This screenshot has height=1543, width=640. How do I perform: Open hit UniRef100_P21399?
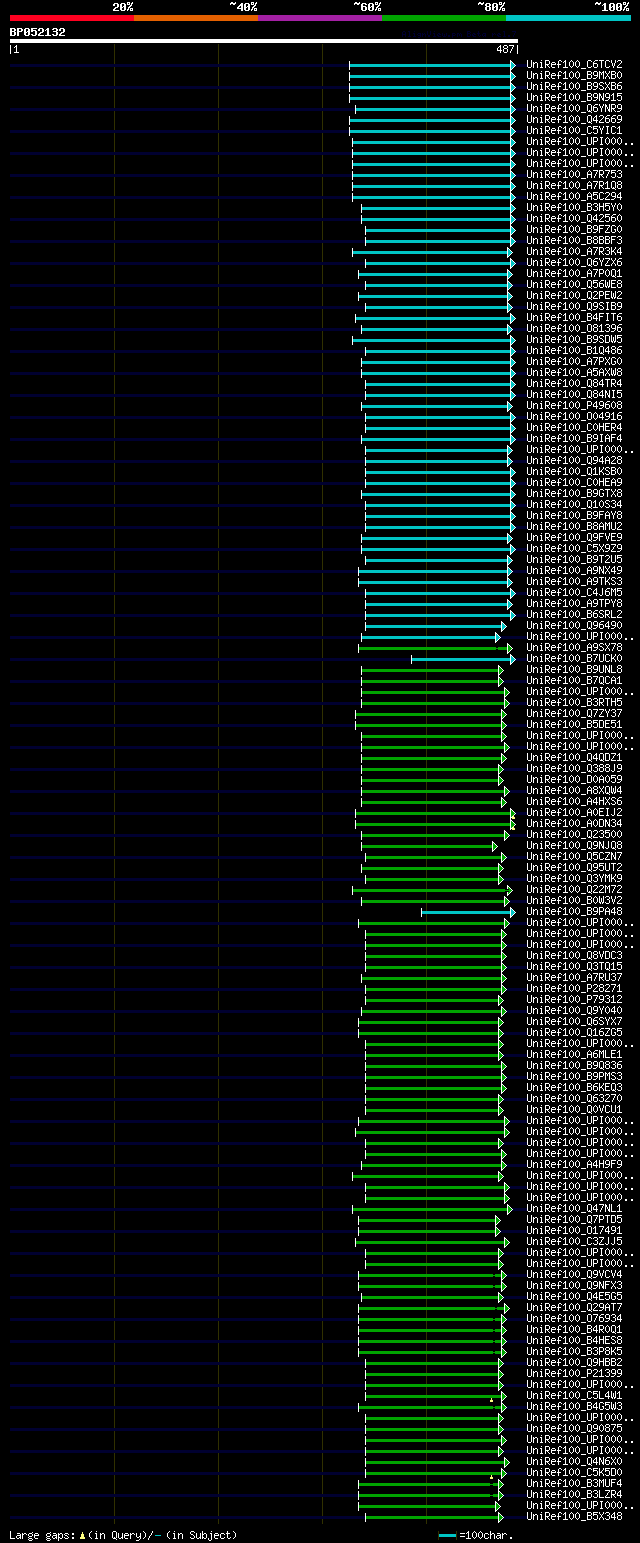click(574, 1373)
